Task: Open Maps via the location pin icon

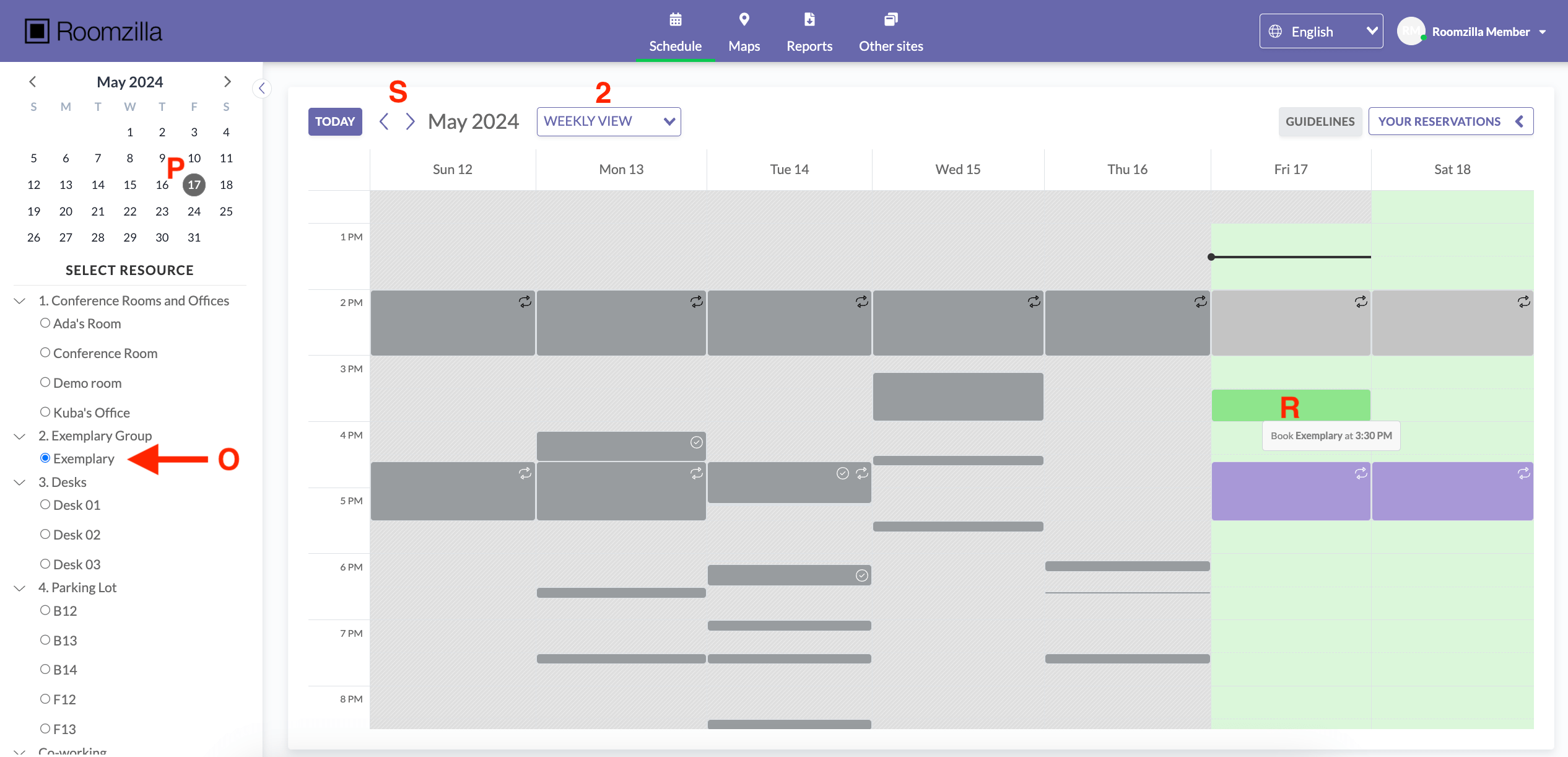Action: click(x=744, y=20)
